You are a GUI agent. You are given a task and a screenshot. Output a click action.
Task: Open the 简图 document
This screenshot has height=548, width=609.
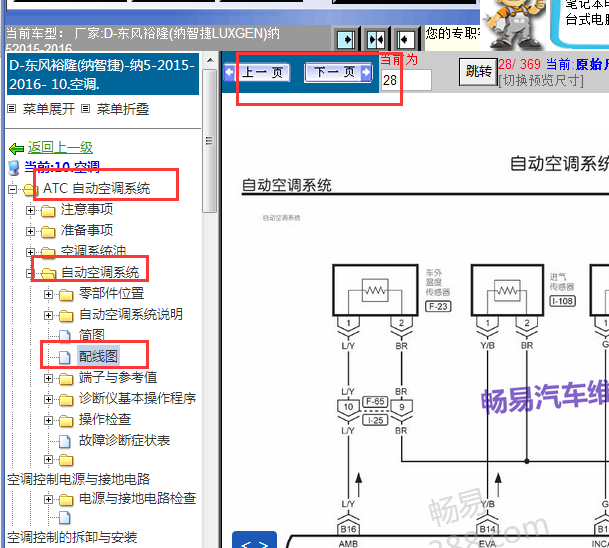(x=92, y=335)
